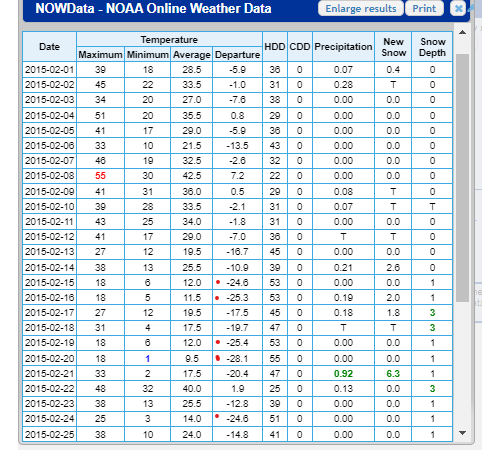Click the blue 1 minimum temperature value
This screenshot has height=456, width=482.
coord(148,359)
